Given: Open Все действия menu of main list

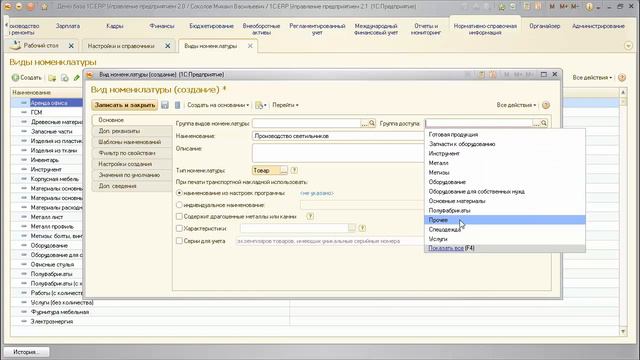Looking at the screenshot, I should click(x=592, y=78).
